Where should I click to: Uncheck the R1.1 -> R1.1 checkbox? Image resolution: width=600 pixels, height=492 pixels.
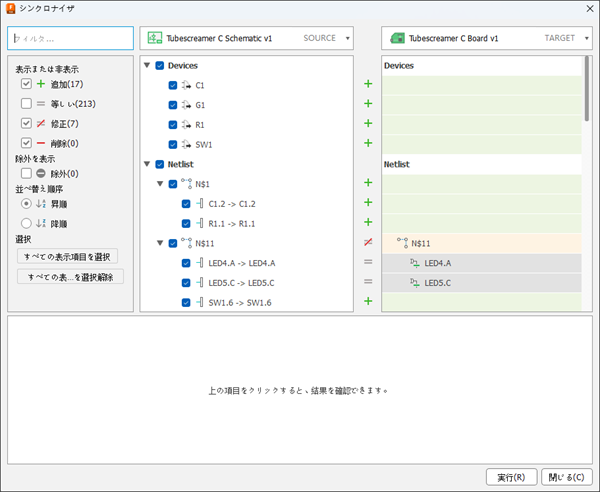pyautogui.click(x=186, y=223)
